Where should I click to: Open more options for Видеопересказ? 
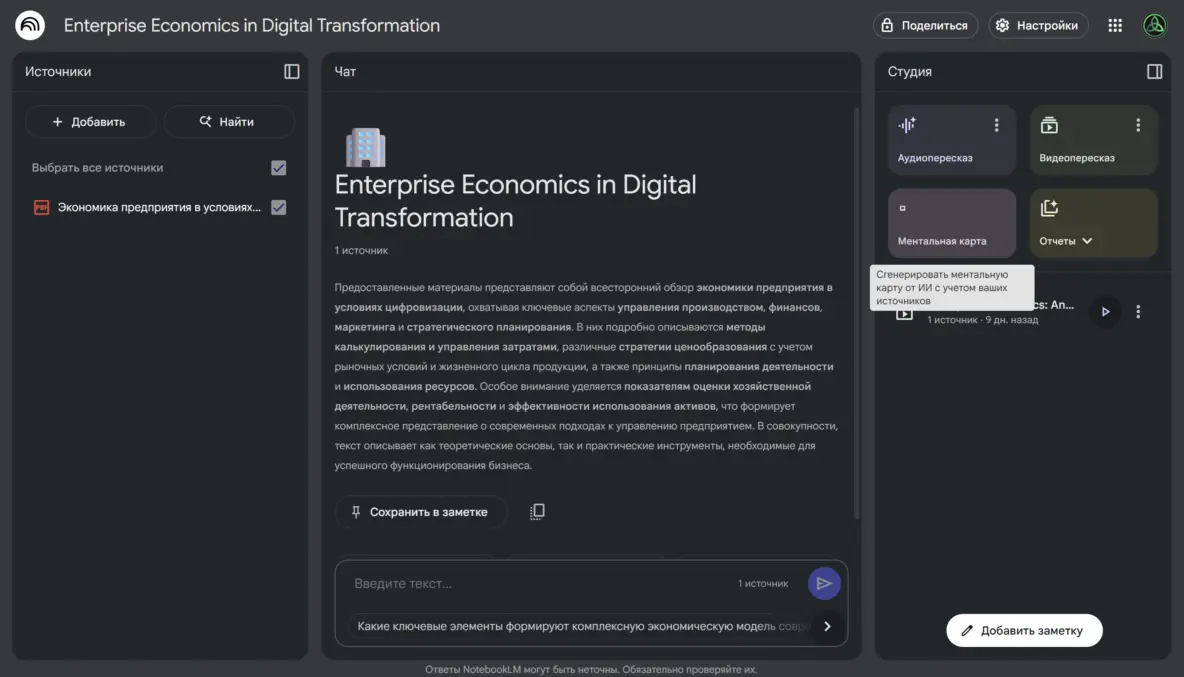tap(1137, 126)
